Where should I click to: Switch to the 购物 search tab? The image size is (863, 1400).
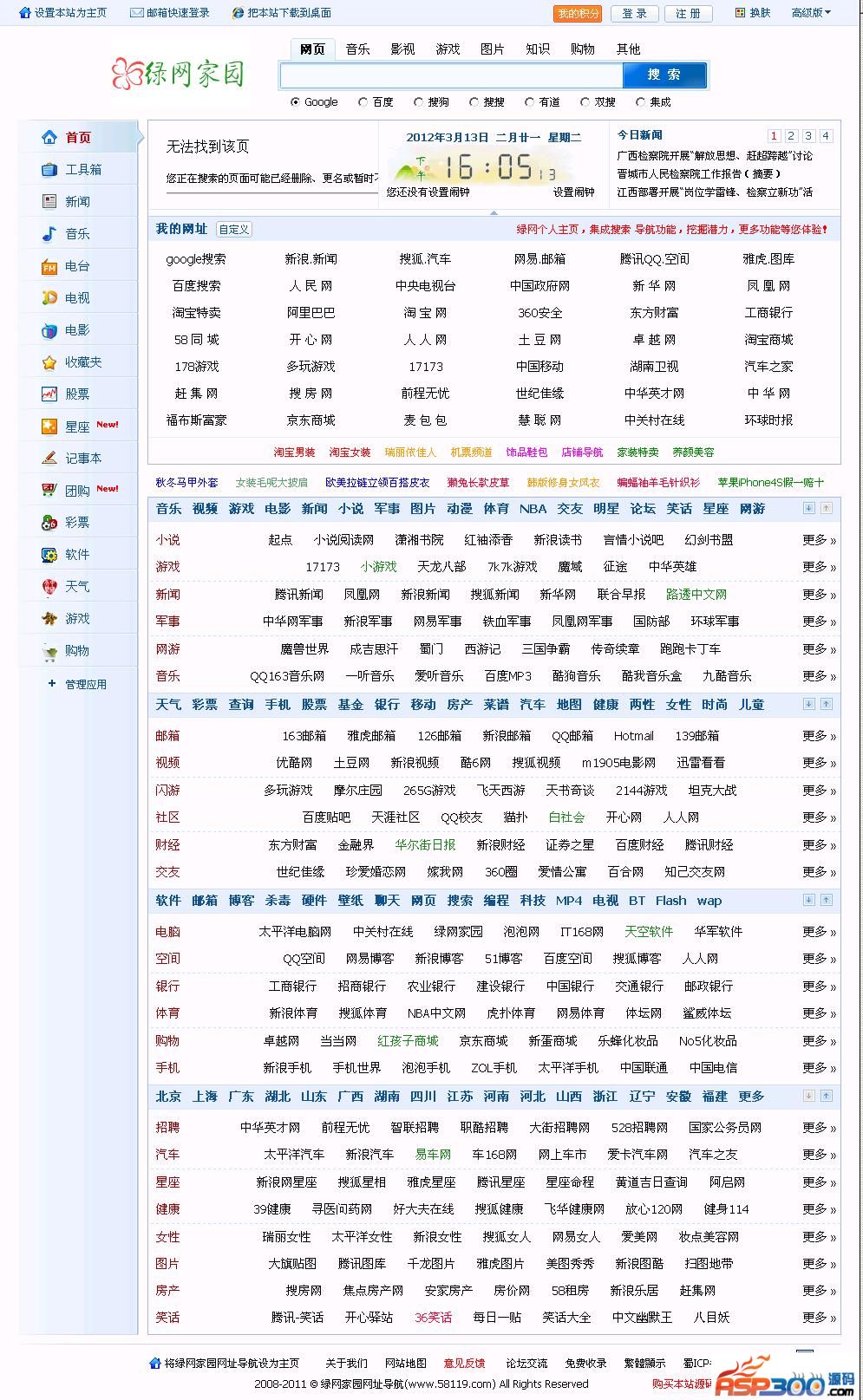583,49
